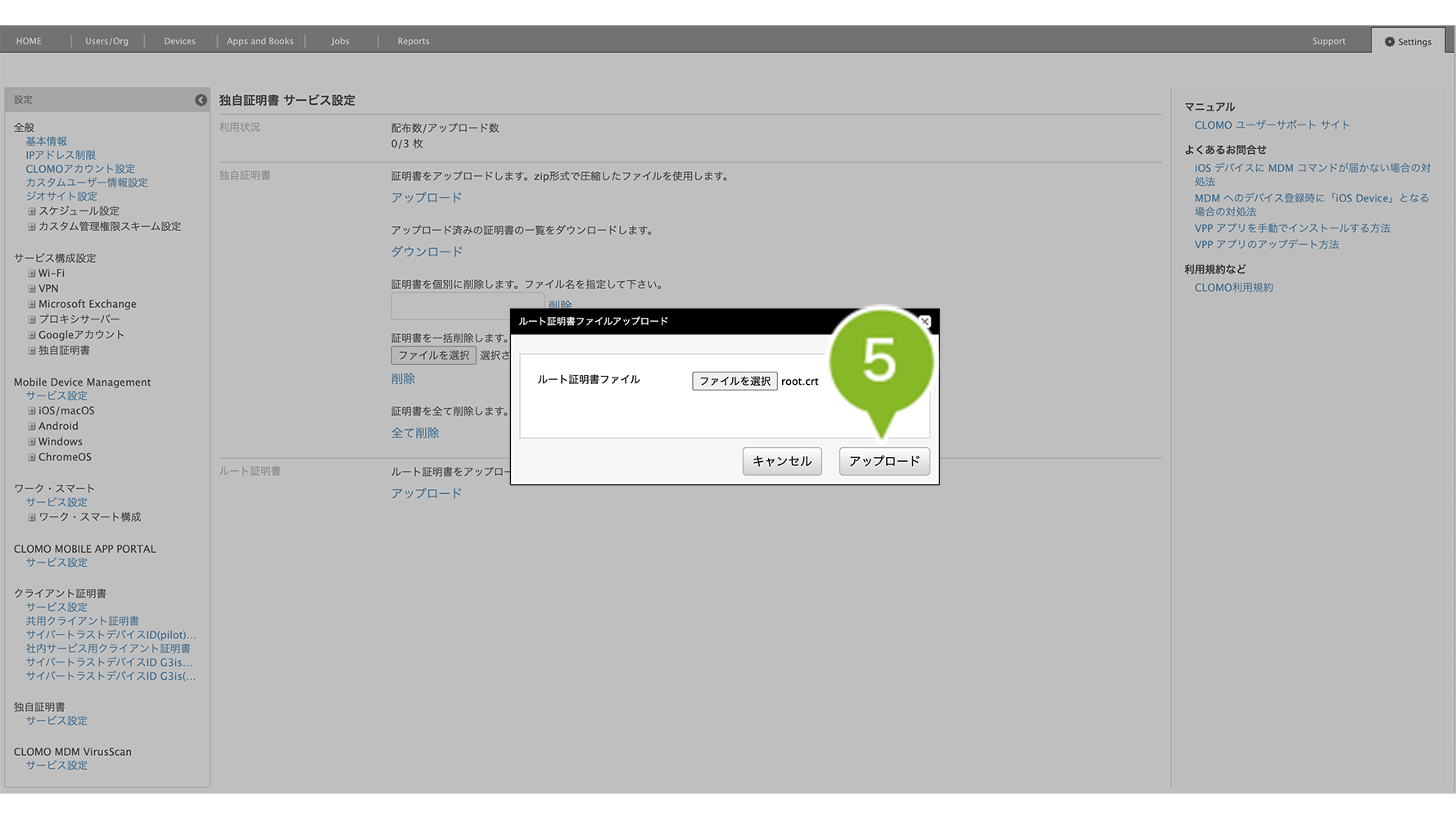Expand the Googleアカウント node
The width and height of the screenshot is (1456, 819).
(x=32, y=335)
